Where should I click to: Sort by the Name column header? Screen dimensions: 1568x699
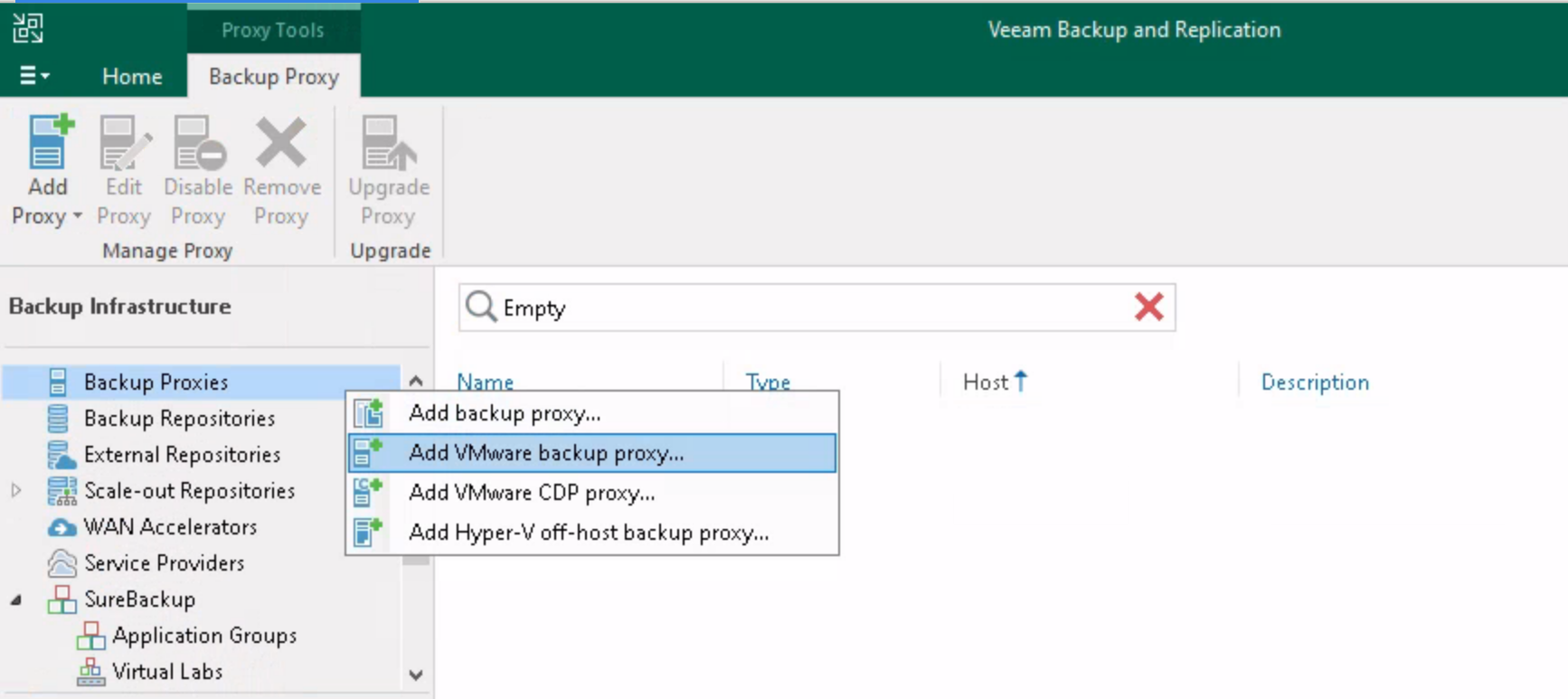tap(485, 383)
